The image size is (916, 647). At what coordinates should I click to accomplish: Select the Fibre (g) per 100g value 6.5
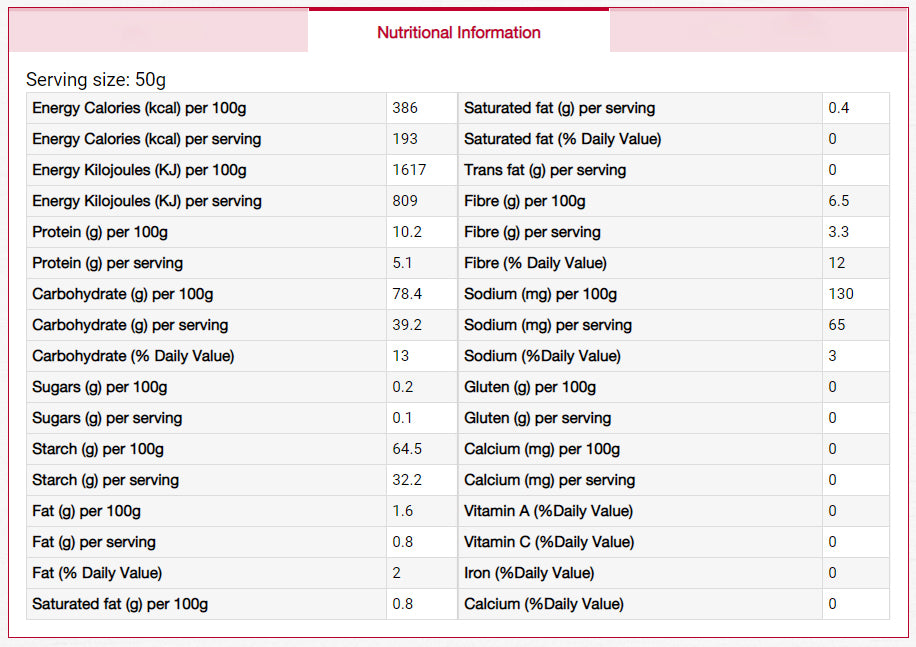[x=839, y=201]
